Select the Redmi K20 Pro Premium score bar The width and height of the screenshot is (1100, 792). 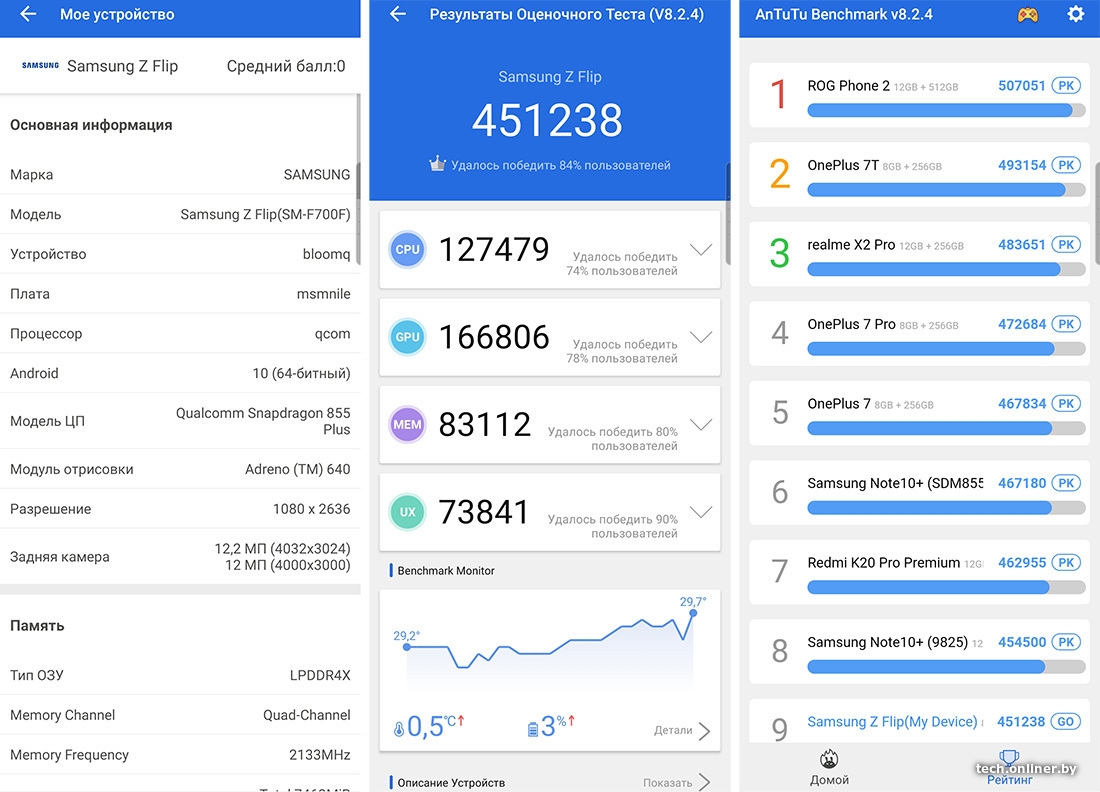[x=946, y=587]
